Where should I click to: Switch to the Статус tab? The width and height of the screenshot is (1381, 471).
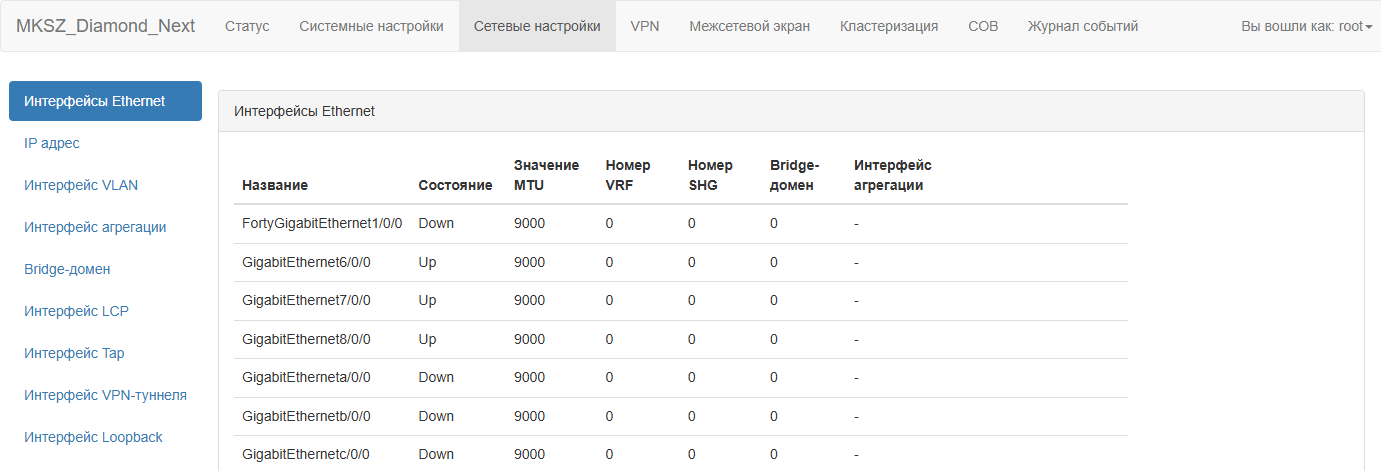(x=247, y=26)
